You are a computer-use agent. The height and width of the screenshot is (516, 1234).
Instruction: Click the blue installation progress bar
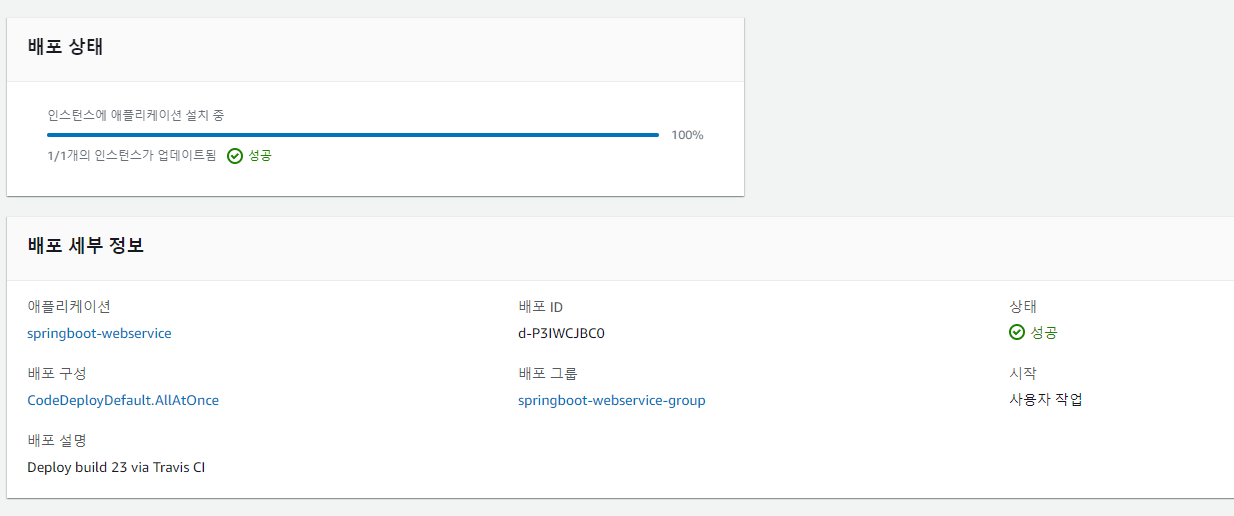point(353,135)
